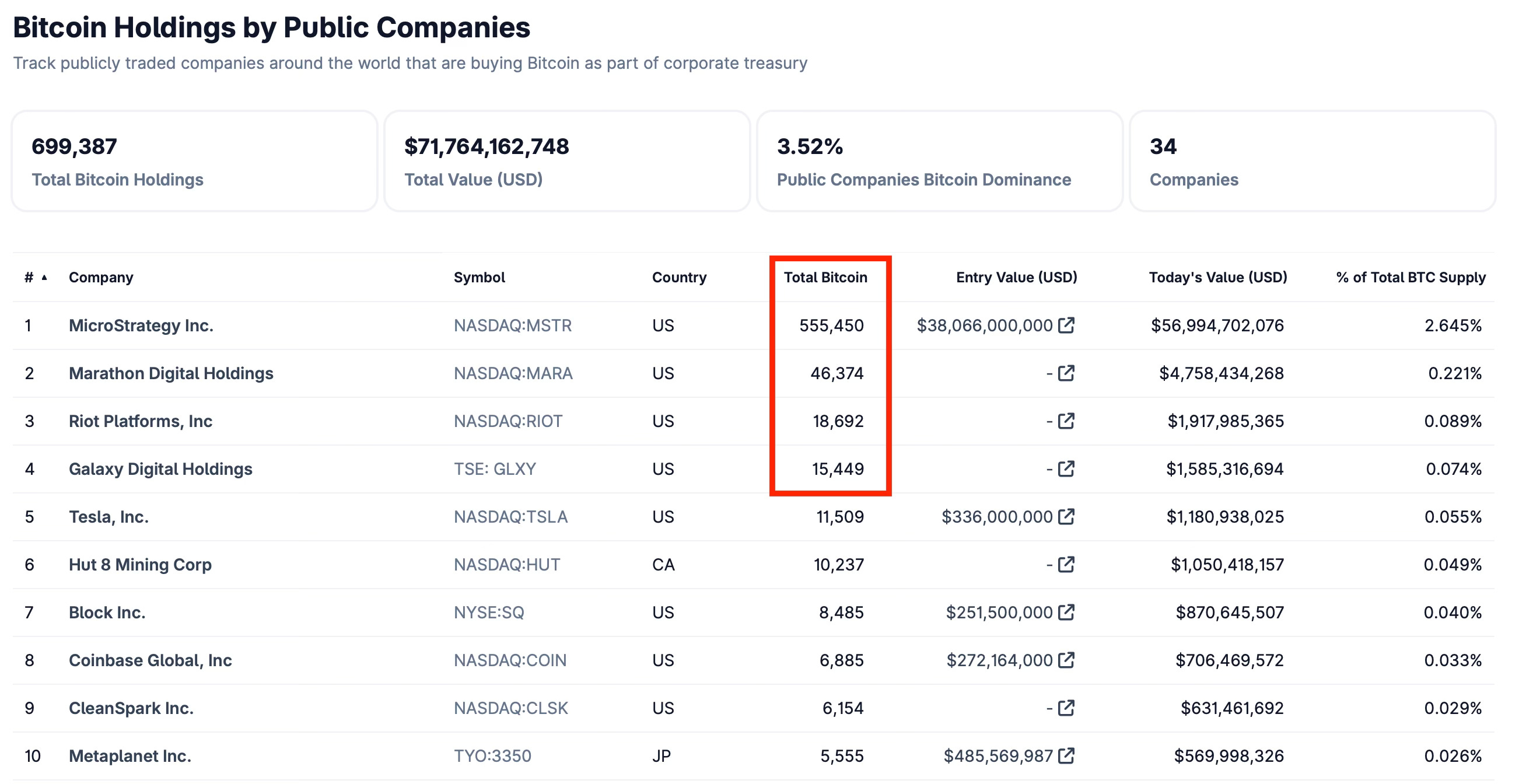
Task: Open Block Inc. external link icon
Action: [1066, 612]
